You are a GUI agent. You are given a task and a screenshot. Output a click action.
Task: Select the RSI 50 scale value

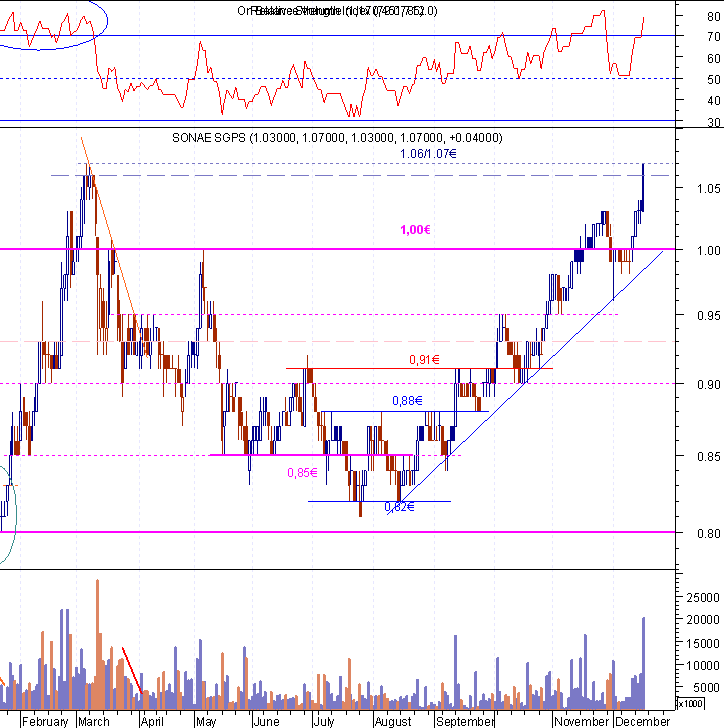click(x=714, y=79)
